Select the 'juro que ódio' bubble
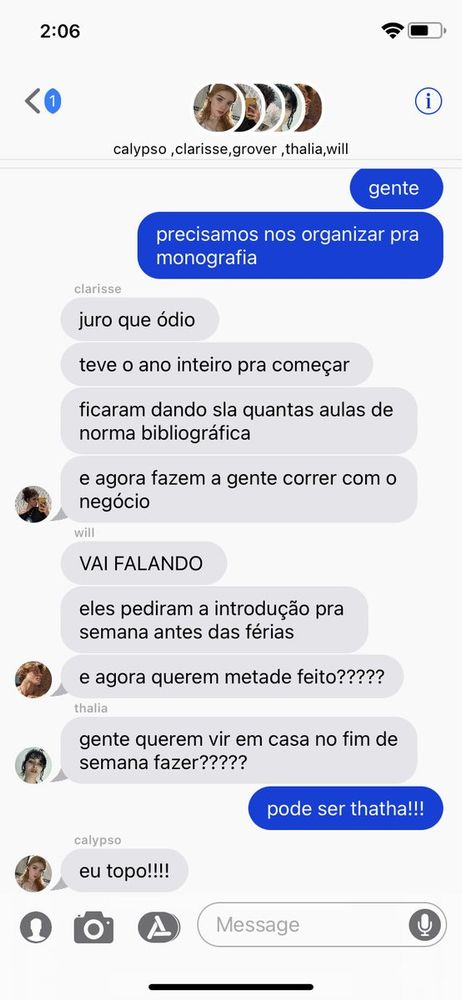This screenshot has width=462, height=1000. pyautogui.click(x=140, y=319)
